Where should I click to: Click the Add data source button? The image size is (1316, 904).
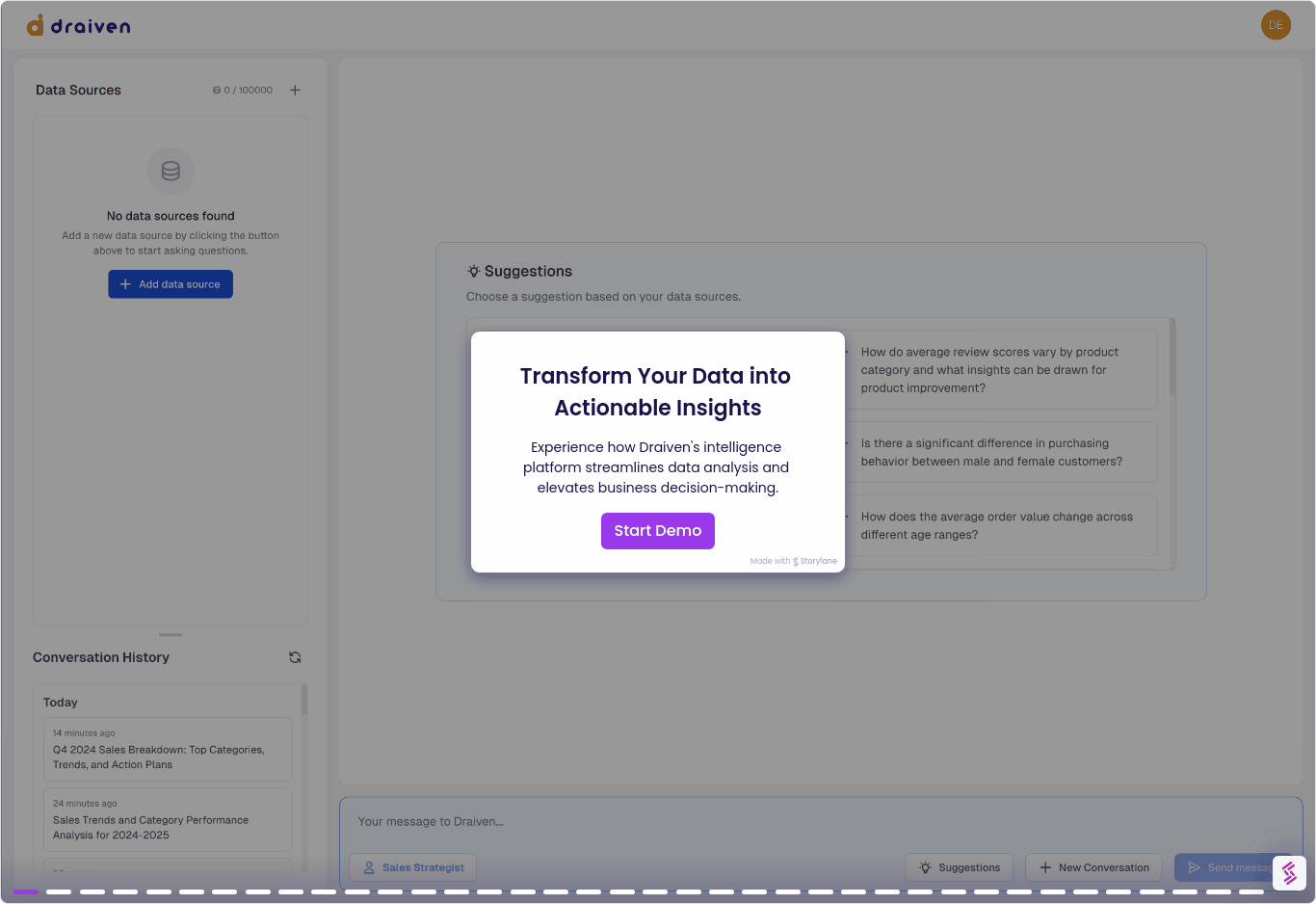pos(171,284)
